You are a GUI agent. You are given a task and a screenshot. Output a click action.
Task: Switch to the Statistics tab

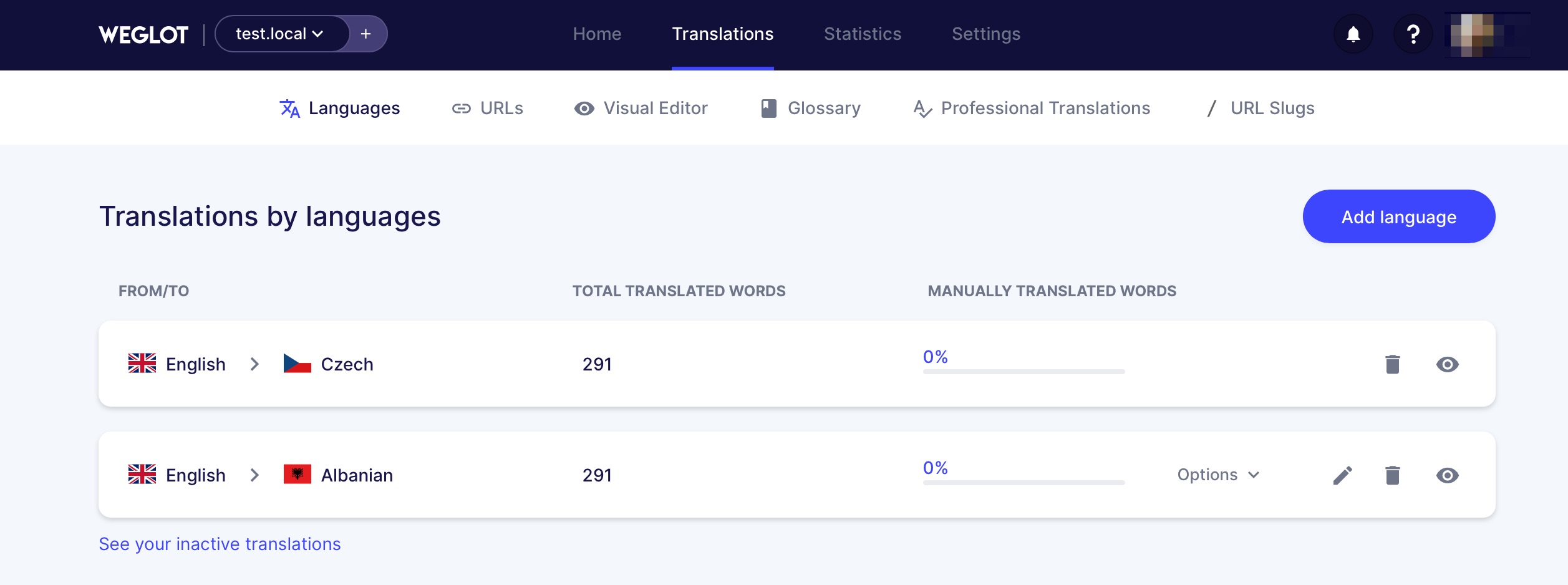[862, 34]
